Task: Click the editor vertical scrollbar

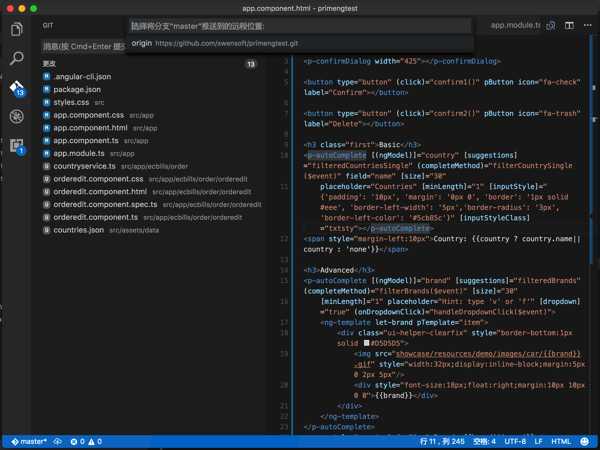Action: (x=592, y=149)
